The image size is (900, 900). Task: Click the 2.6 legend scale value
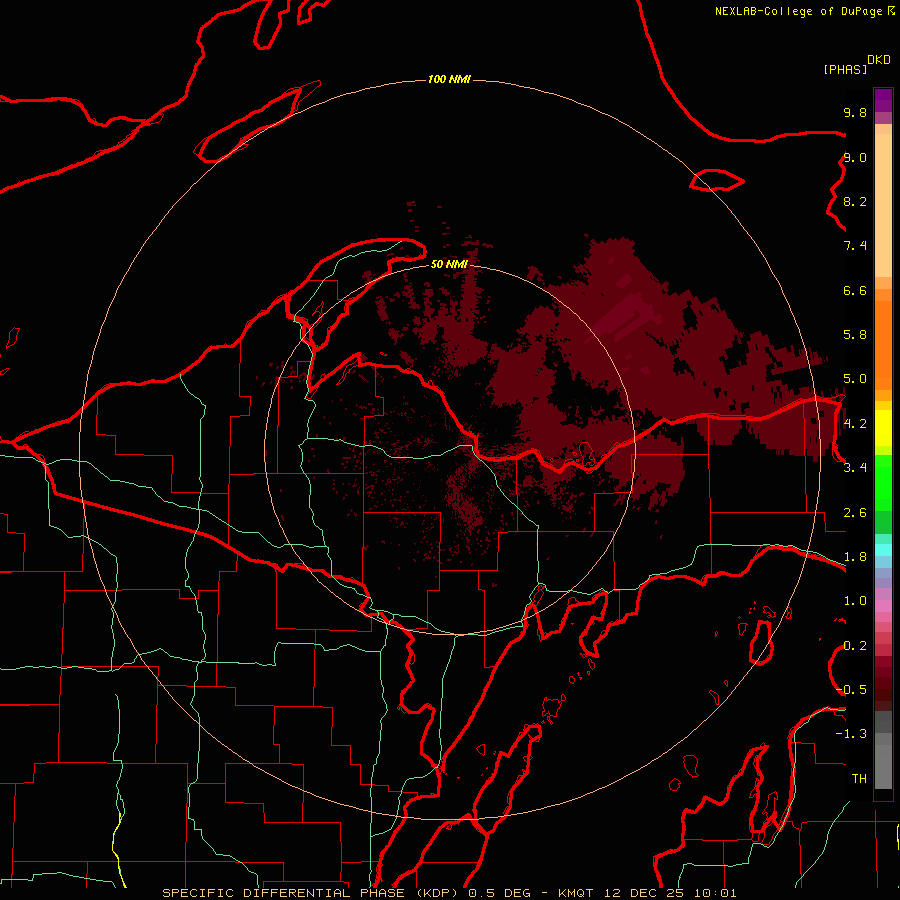click(855, 512)
